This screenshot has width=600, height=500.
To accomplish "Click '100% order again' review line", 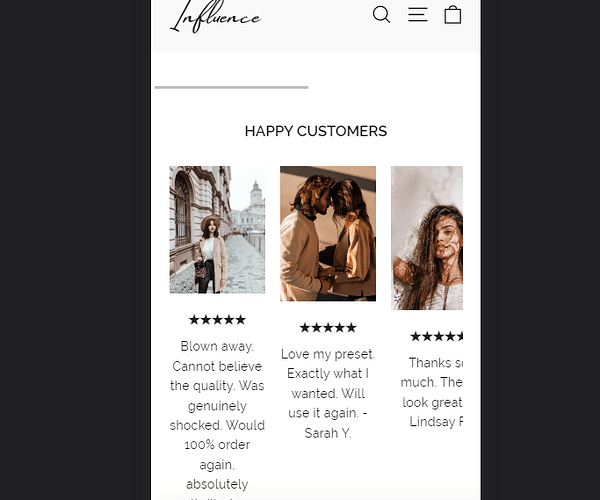I will pos(217,454).
